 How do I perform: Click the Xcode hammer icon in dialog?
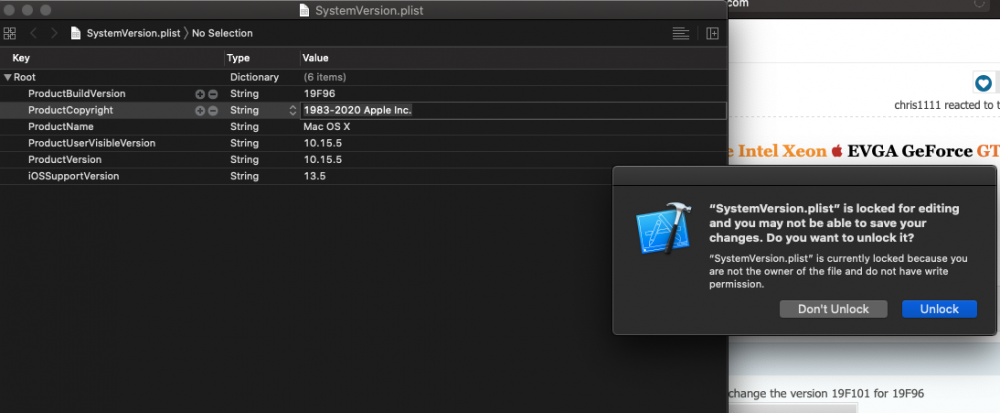point(663,229)
